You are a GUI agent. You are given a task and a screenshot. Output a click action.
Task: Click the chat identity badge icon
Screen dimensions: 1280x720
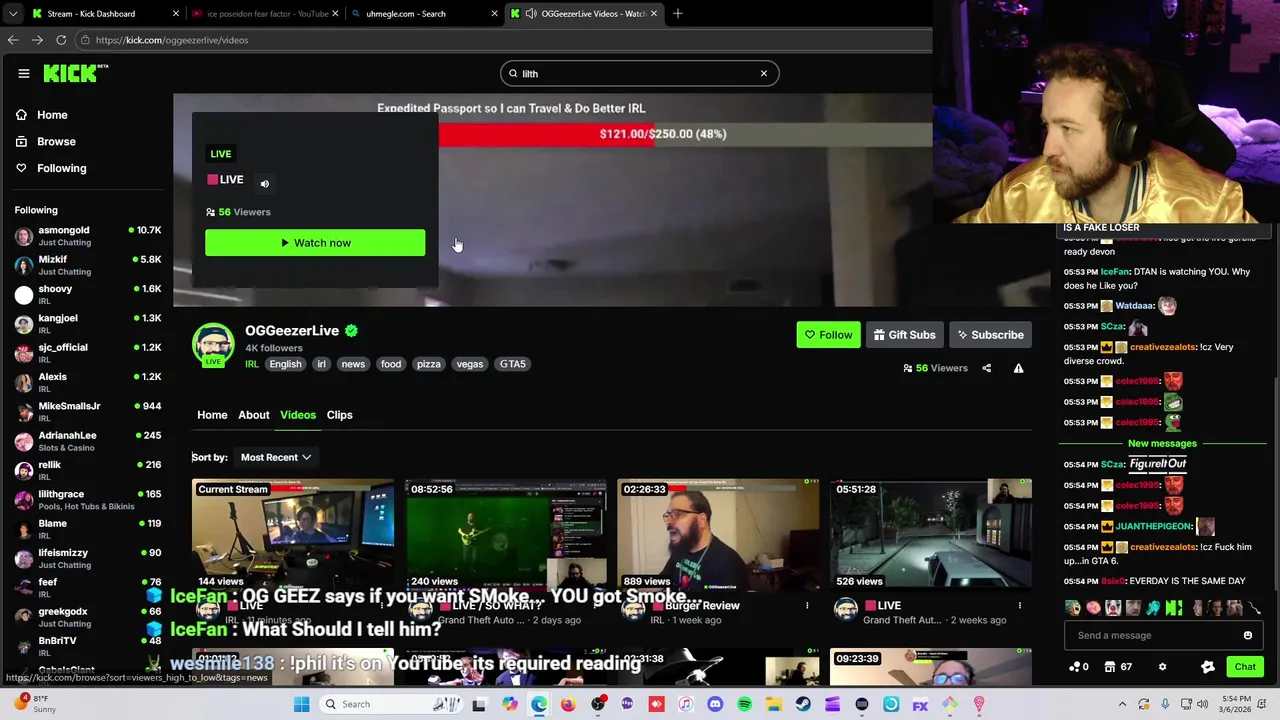tap(1208, 667)
